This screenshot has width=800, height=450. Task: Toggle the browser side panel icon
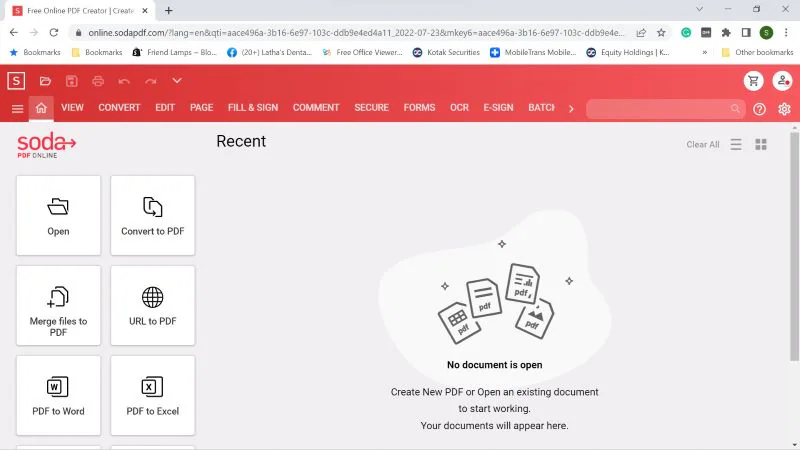pos(746,33)
